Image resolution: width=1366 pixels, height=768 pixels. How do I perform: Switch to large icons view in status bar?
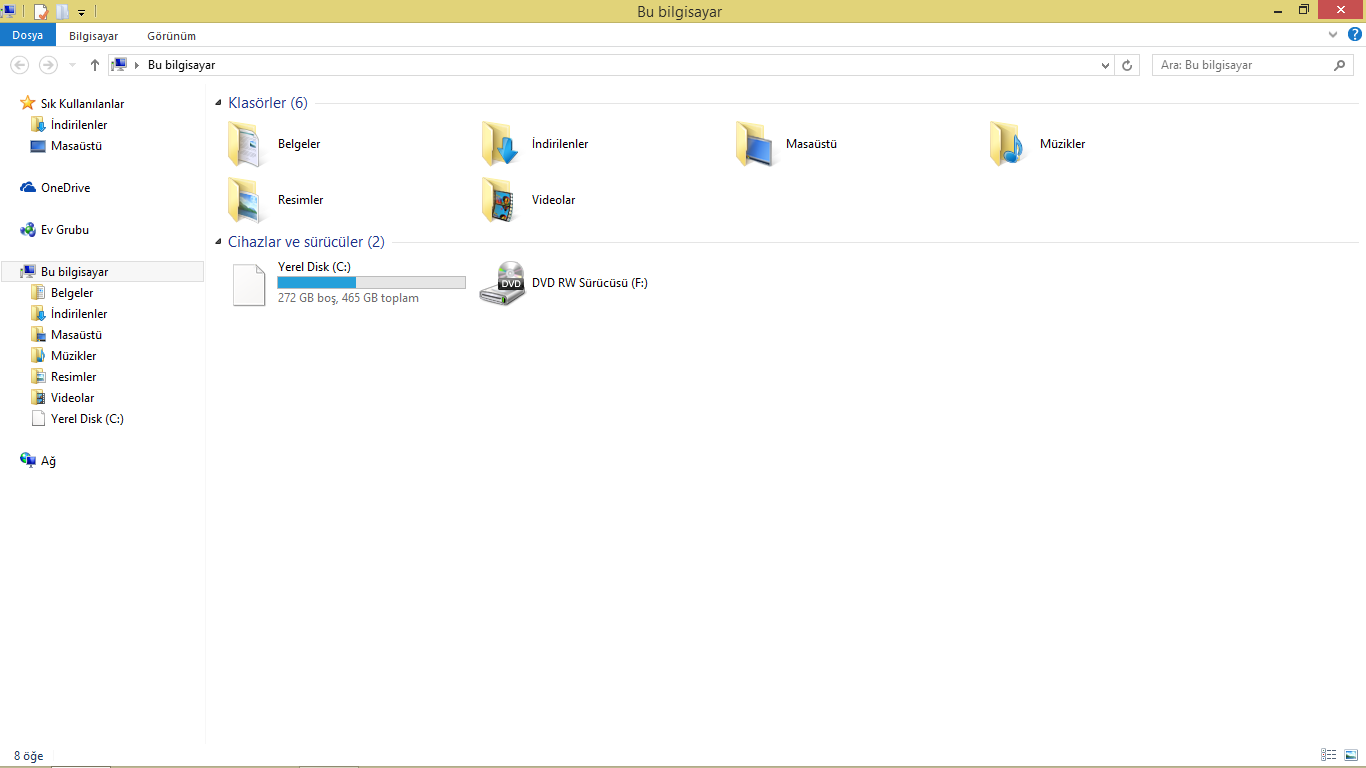(x=1351, y=755)
